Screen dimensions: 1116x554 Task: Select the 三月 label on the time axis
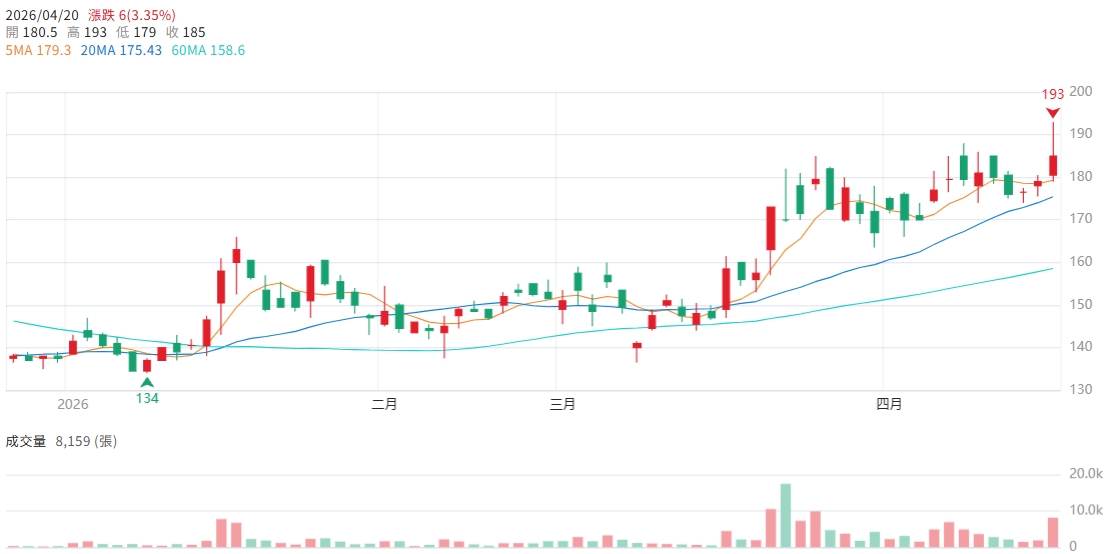pyautogui.click(x=563, y=404)
